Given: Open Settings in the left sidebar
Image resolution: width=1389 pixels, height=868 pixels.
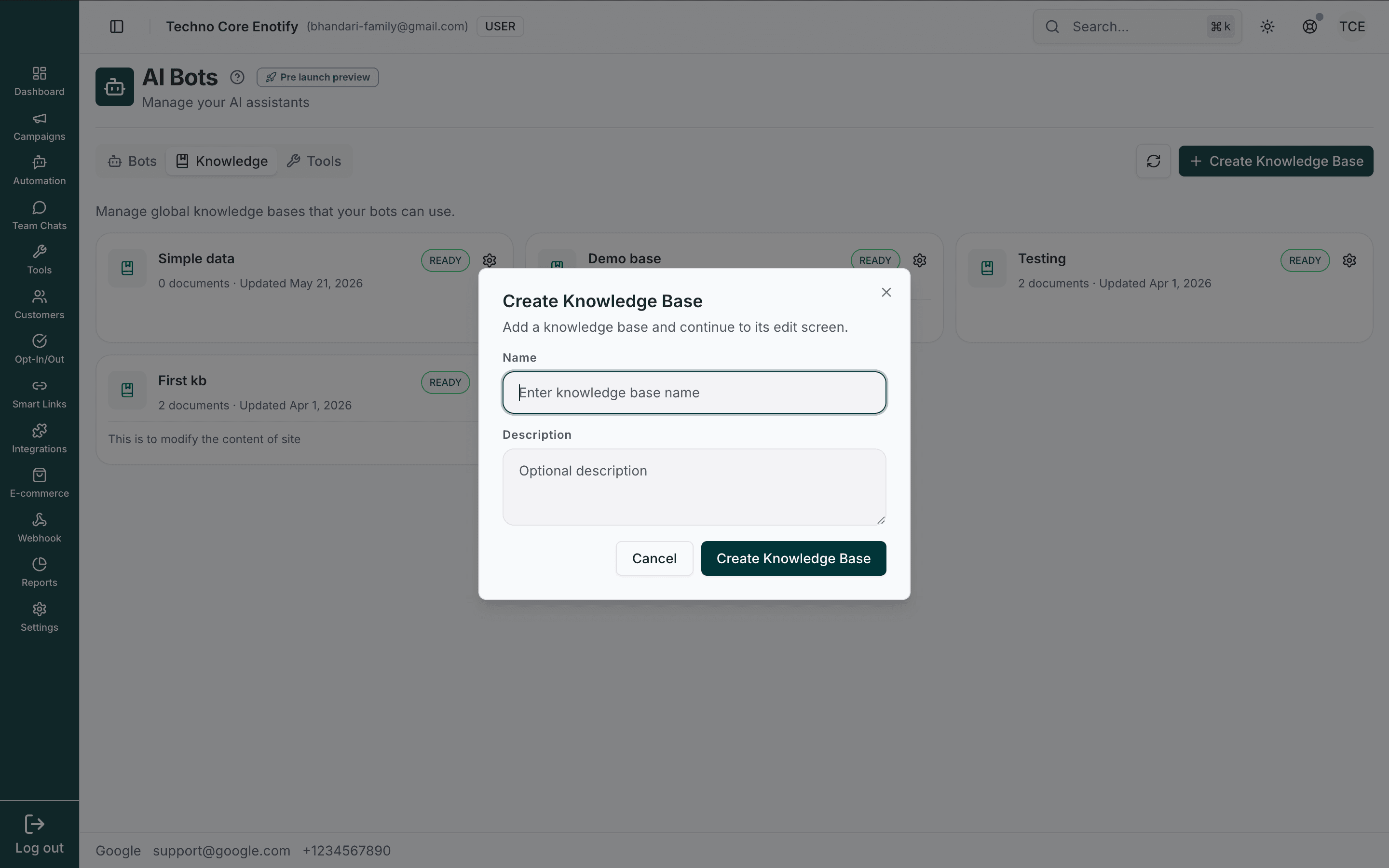Looking at the screenshot, I should (x=39, y=617).
